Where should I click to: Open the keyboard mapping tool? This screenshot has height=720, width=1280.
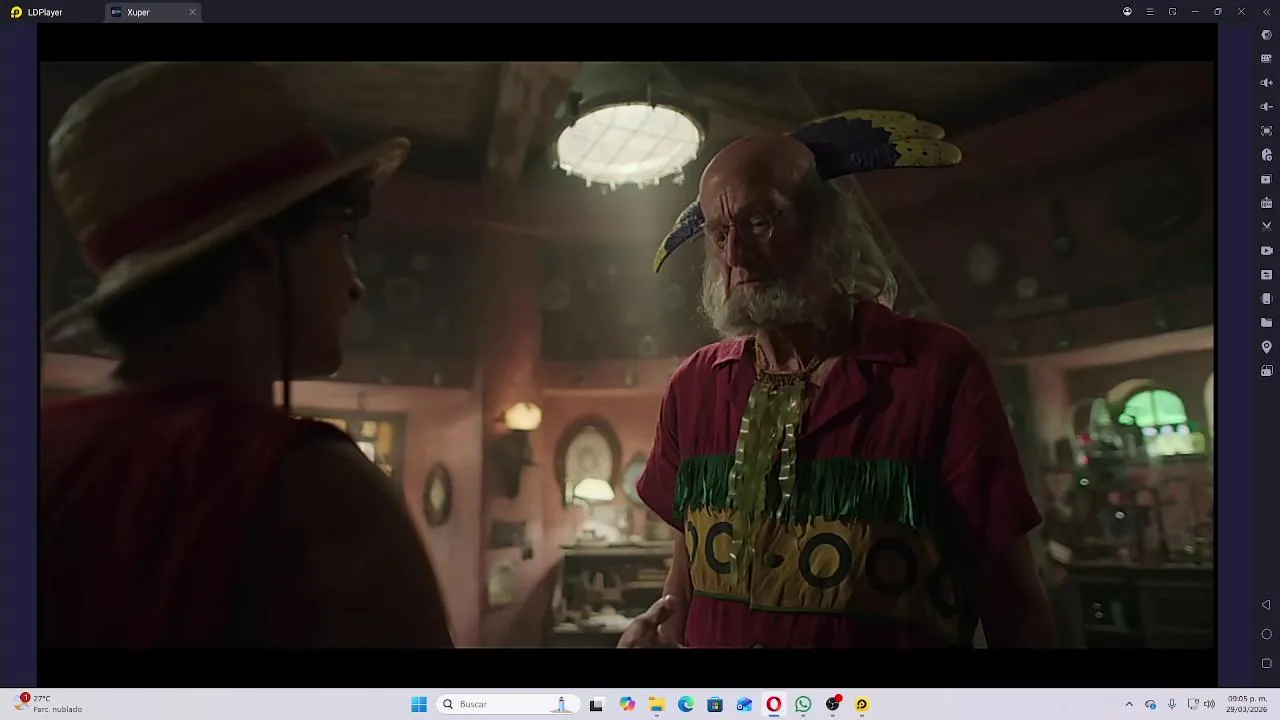tap(1266, 58)
